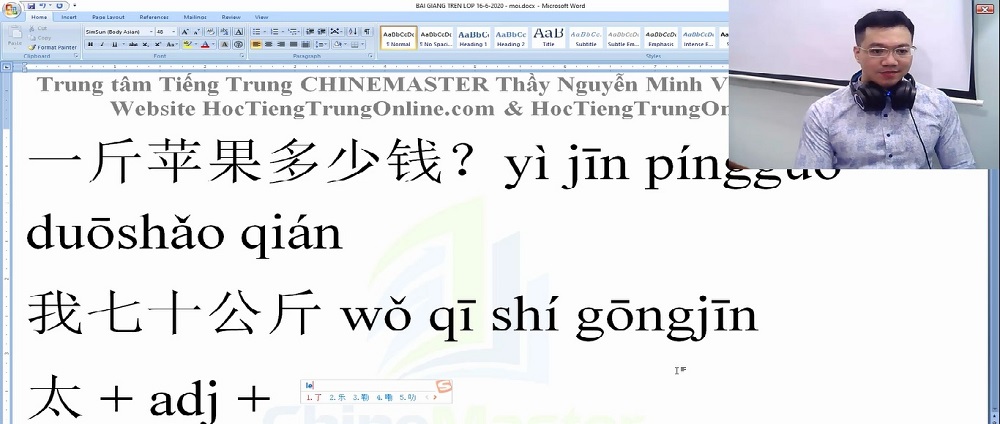Sort paragraph text

click(353, 32)
